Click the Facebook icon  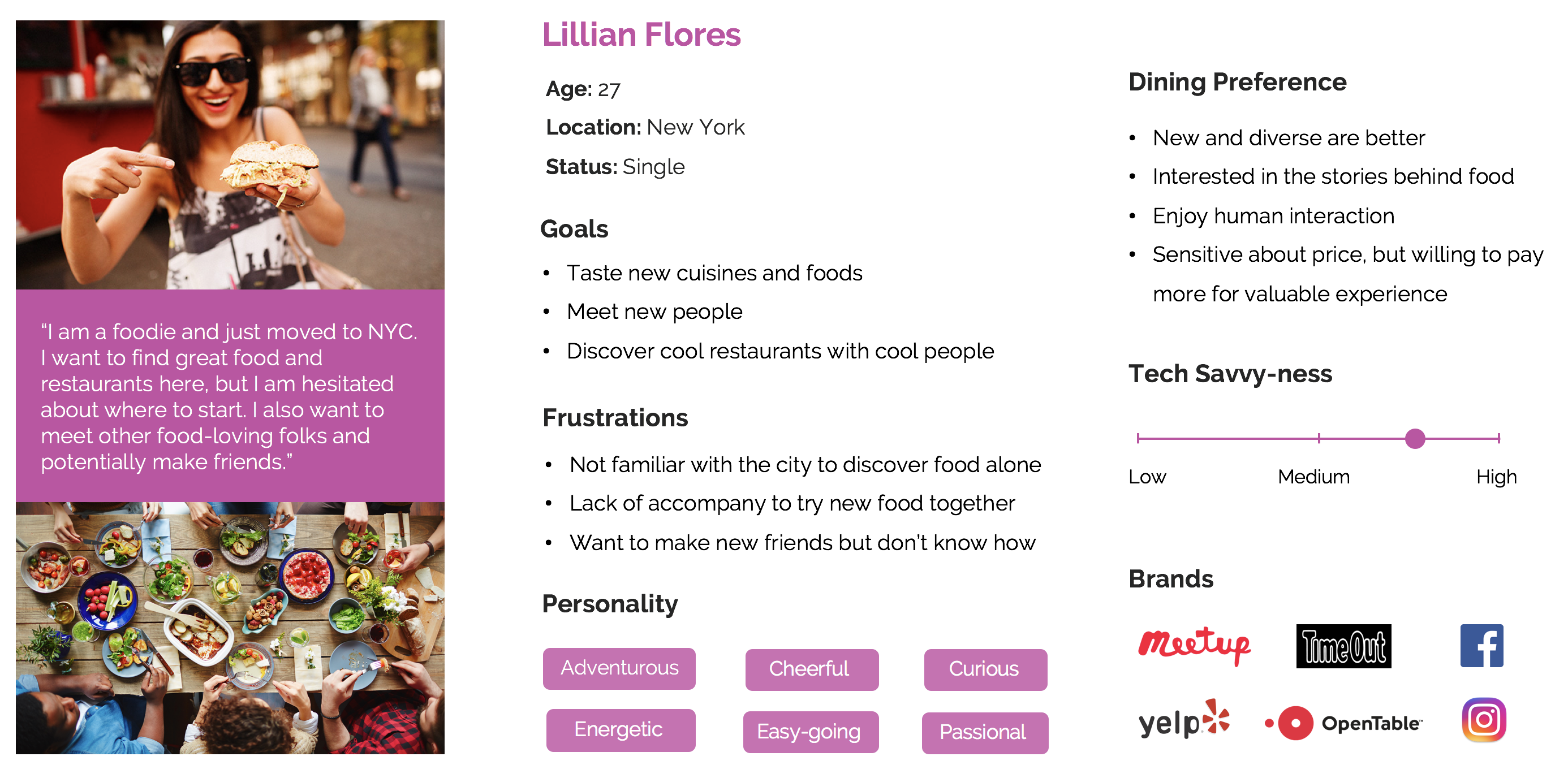pyautogui.click(x=1481, y=645)
